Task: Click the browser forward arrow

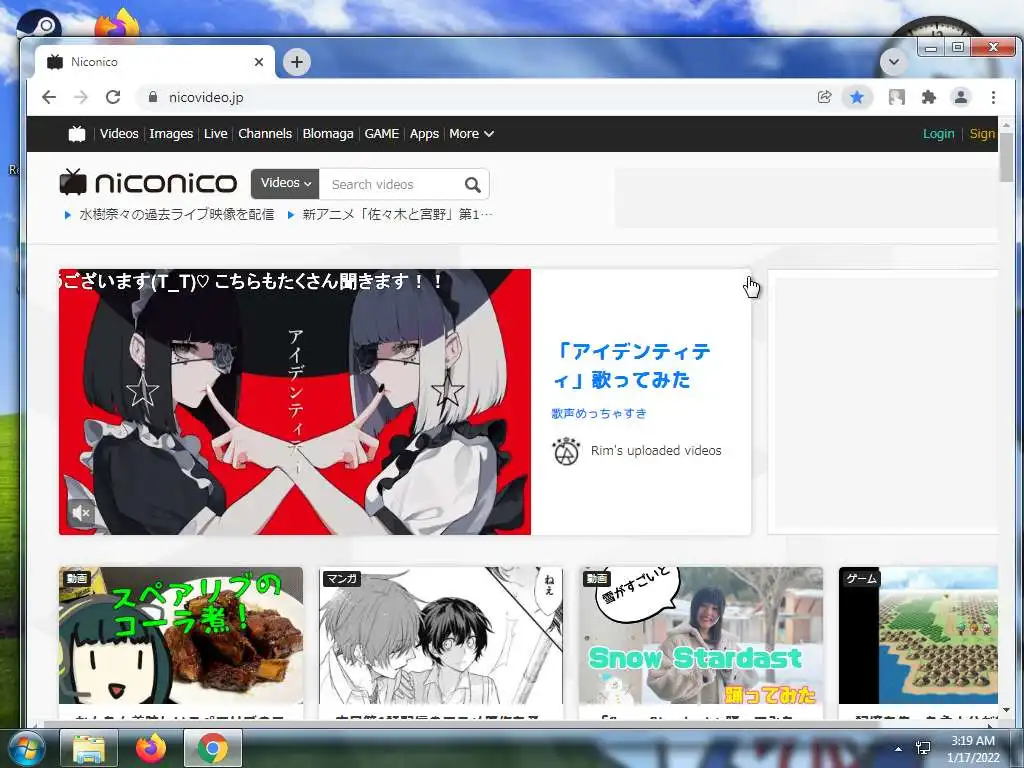Action: [x=81, y=97]
